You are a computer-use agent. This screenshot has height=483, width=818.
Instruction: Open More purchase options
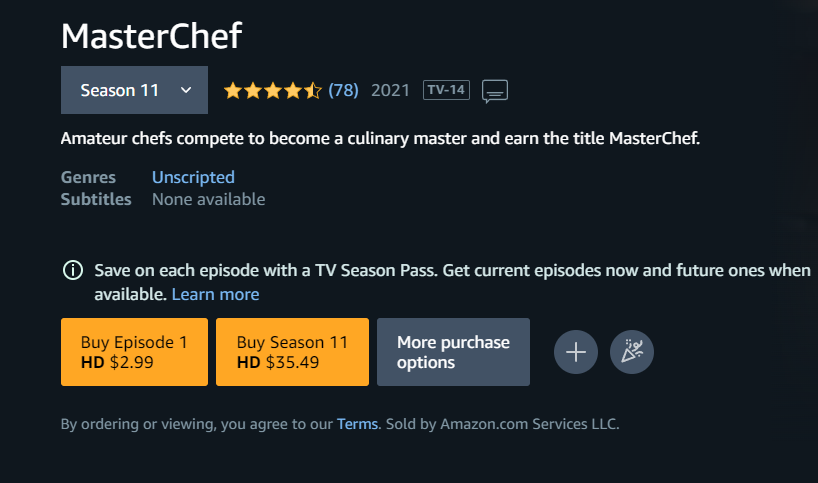(453, 352)
